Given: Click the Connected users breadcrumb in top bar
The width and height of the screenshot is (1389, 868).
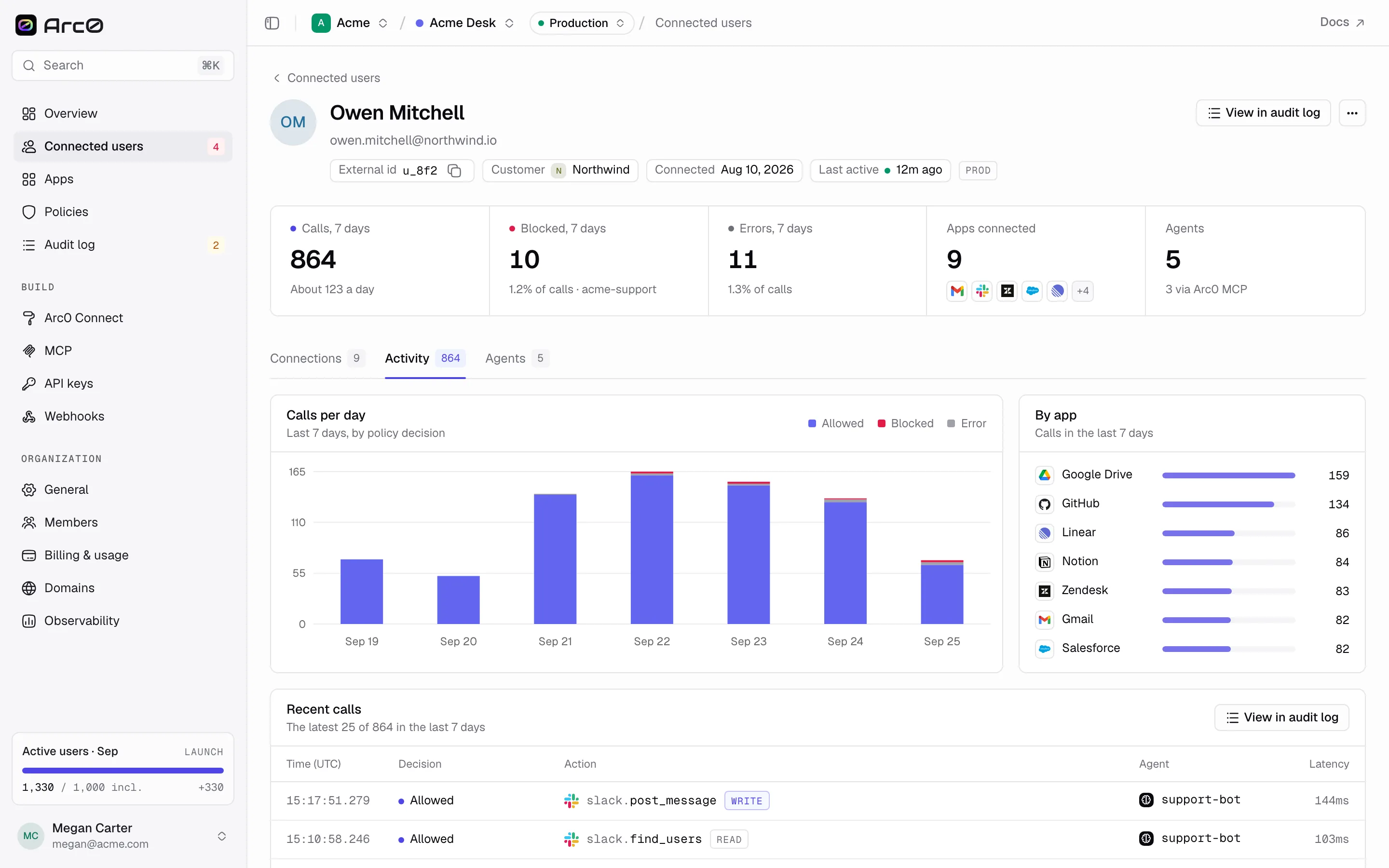Looking at the screenshot, I should (703, 23).
